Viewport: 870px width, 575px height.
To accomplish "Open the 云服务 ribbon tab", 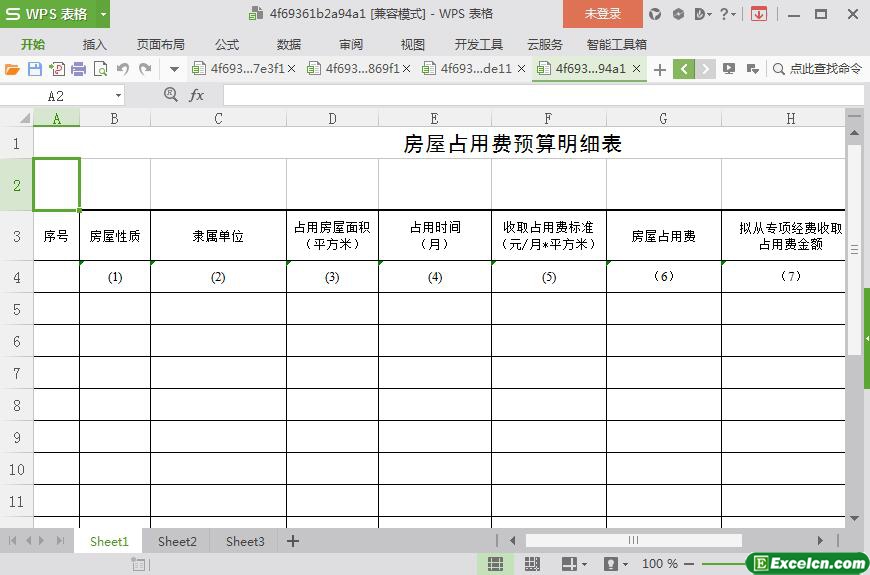I will click(545, 44).
